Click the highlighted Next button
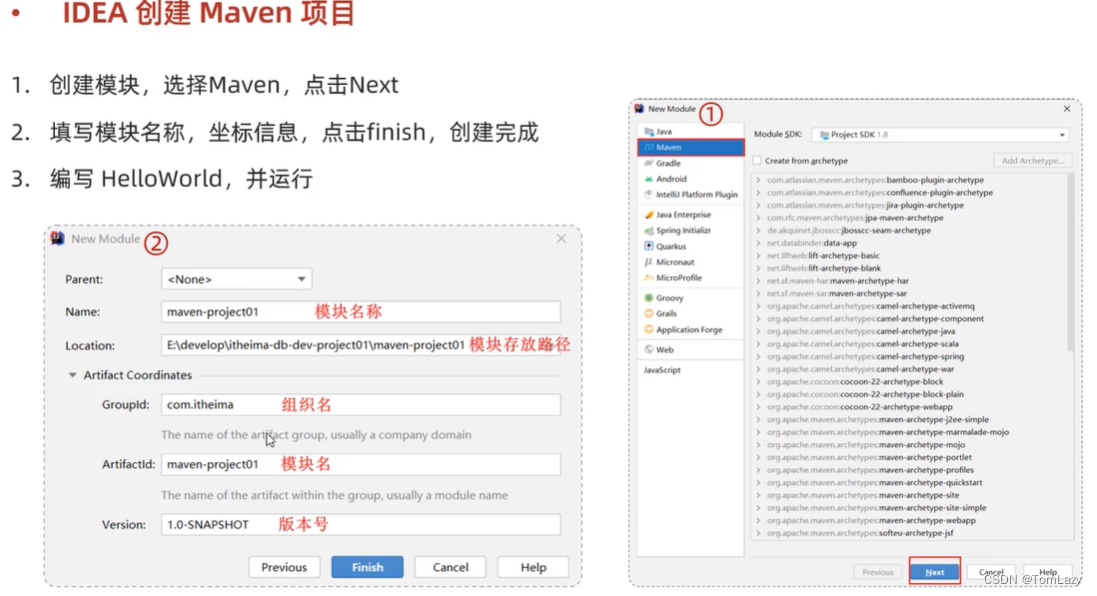This screenshot has width=1097, height=596. coord(934,571)
